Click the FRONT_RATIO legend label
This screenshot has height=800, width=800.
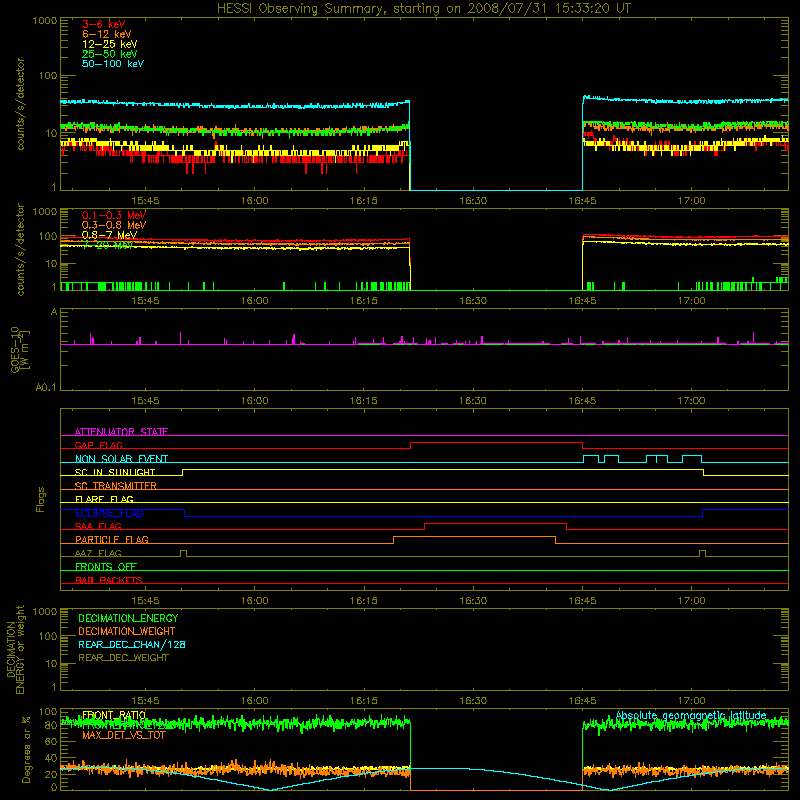[114, 715]
